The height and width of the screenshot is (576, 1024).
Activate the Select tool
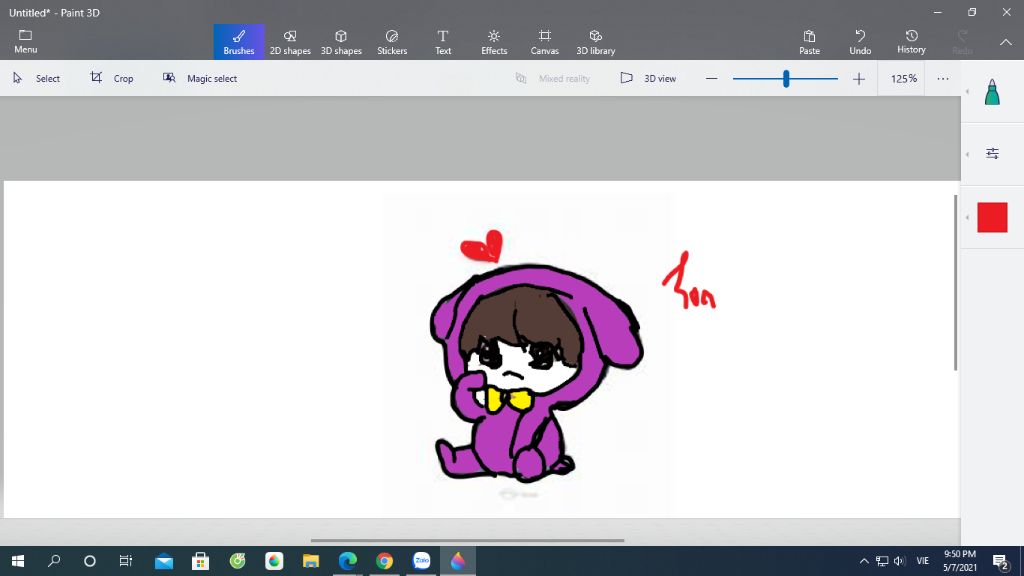click(x=37, y=78)
